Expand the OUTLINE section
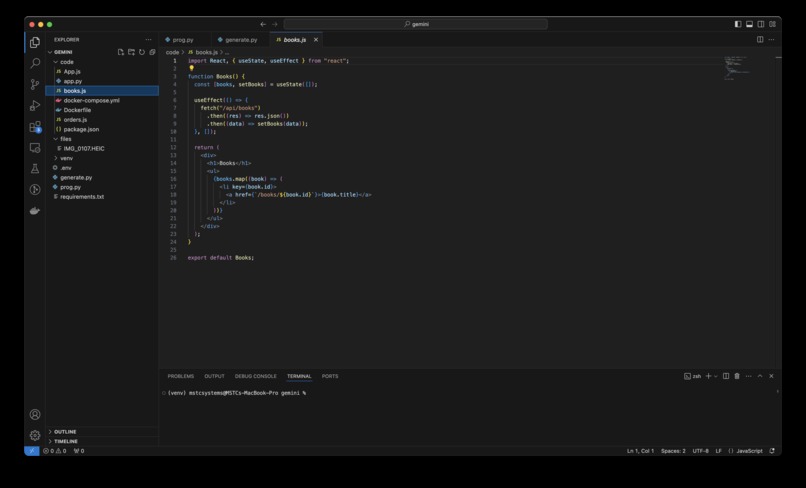Image resolution: width=806 pixels, height=488 pixels. 65,432
